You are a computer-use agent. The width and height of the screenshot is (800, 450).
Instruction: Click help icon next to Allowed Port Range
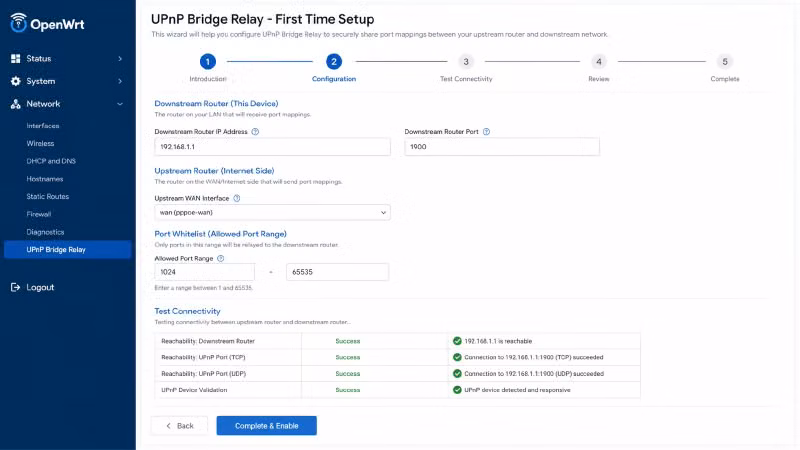[220, 259]
